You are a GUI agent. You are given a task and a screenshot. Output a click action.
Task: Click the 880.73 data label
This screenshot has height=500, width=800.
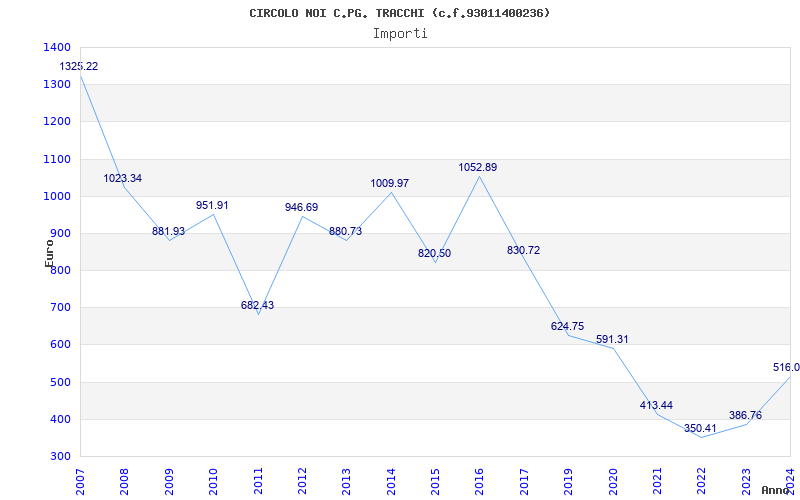345,231
